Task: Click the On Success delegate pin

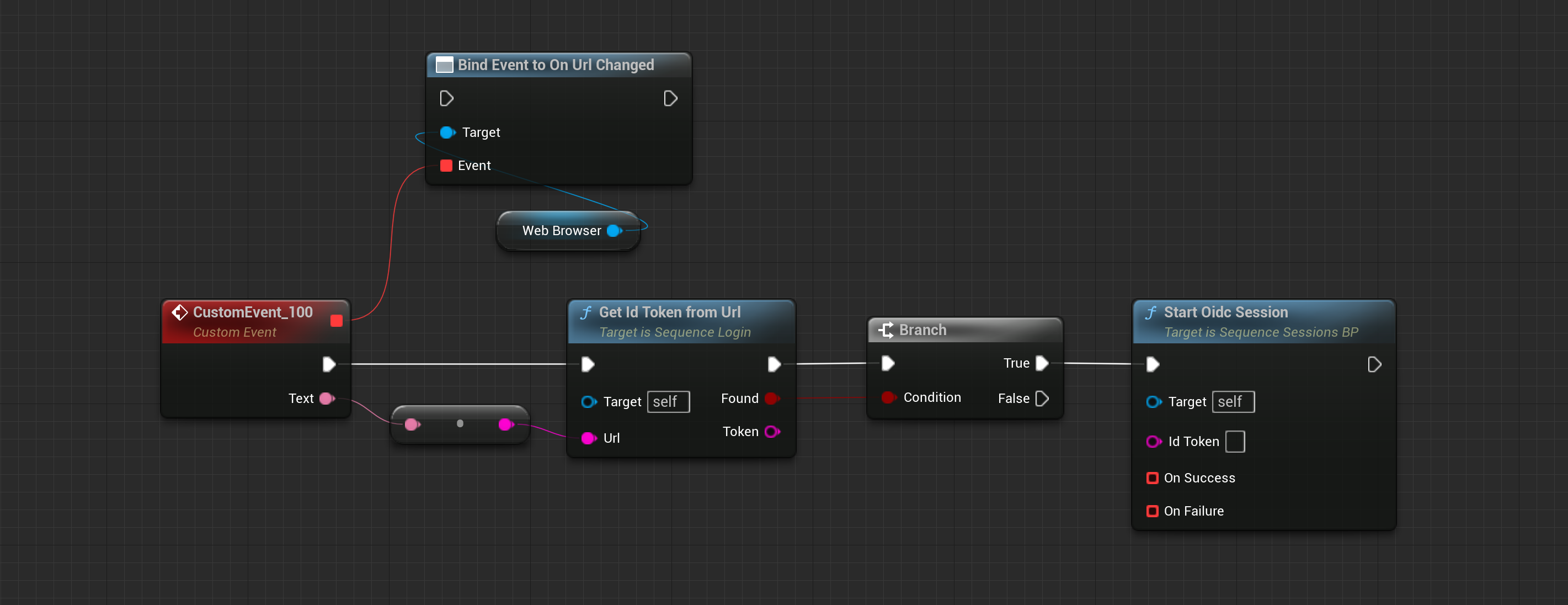Action: pyautogui.click(x=1151, y=477)
